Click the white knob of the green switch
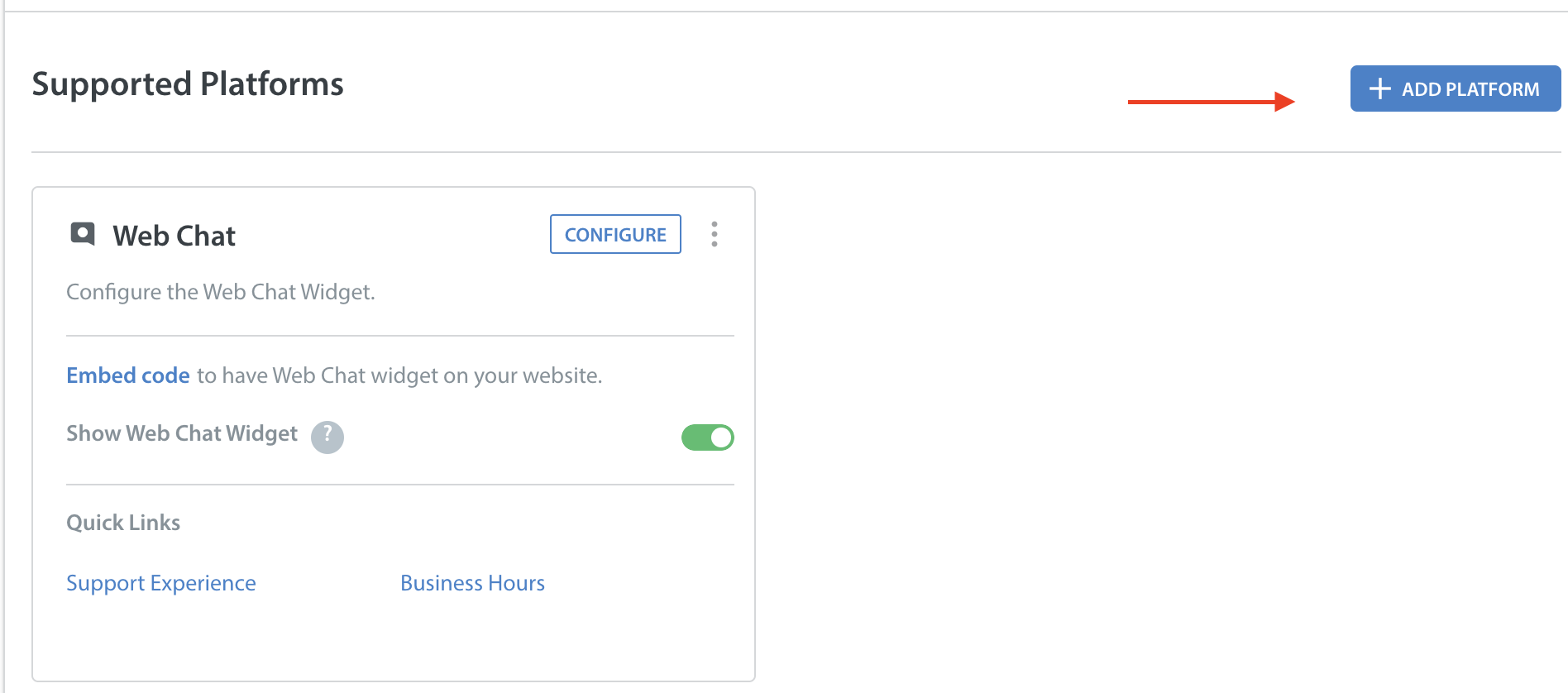 [721, 437]
